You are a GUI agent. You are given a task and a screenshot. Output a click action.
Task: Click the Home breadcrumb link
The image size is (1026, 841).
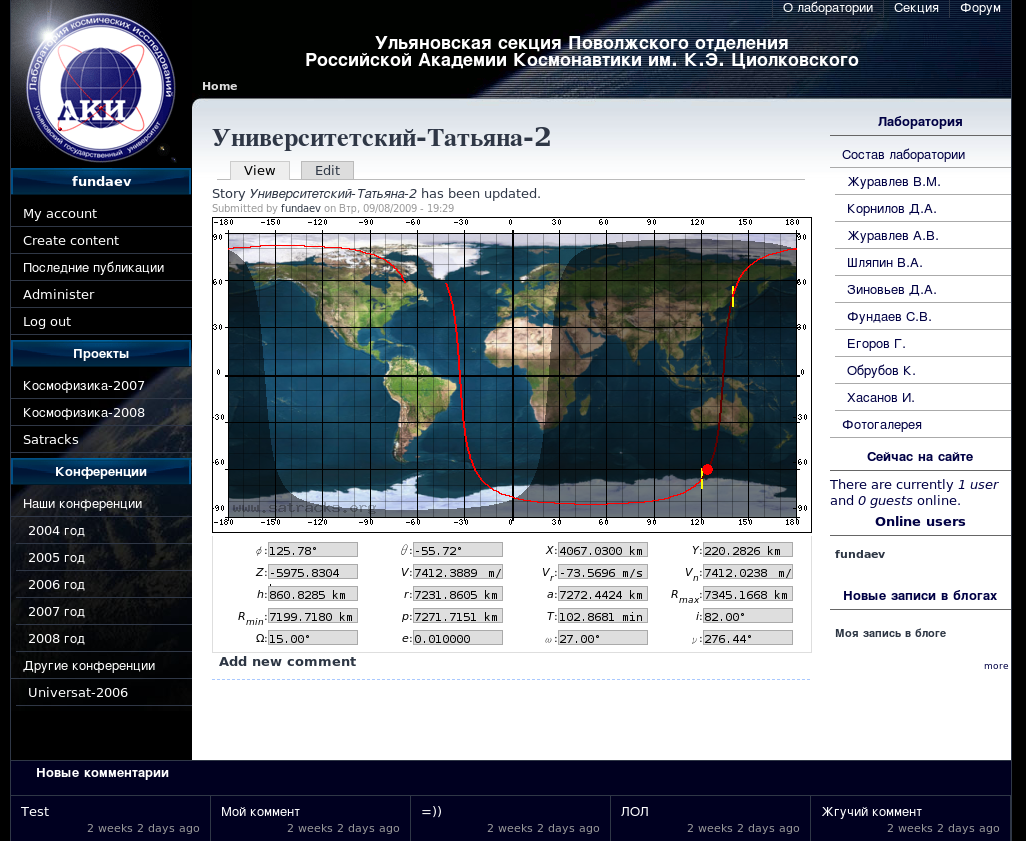click(219, 86)
